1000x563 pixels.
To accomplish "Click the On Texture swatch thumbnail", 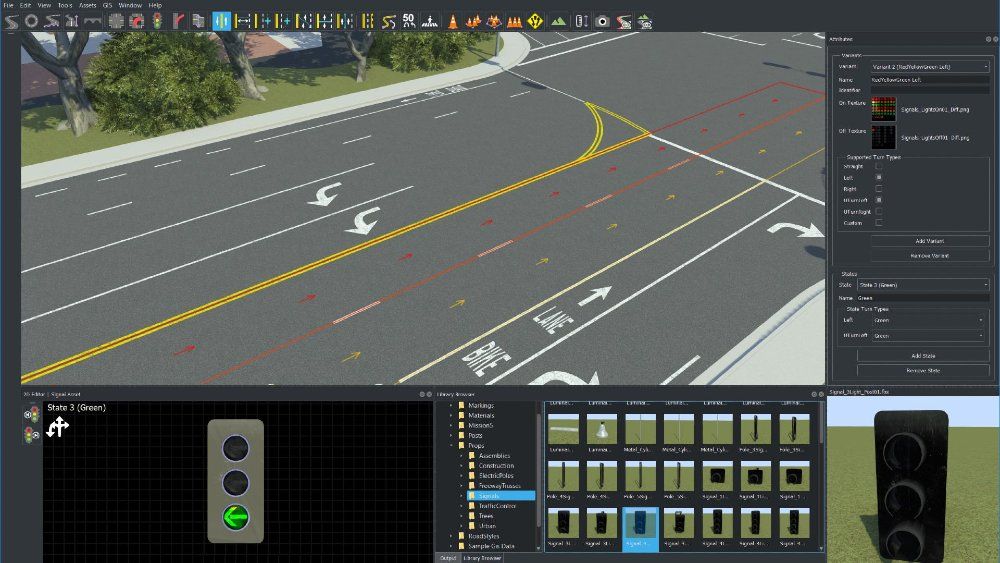I will pos(883,109).
